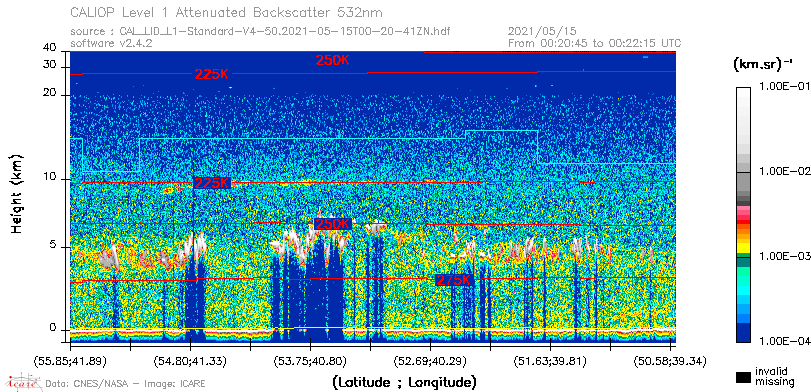The image size is (811, 392).
Task: Click the ICARE logo
Action: coord(24,382)
